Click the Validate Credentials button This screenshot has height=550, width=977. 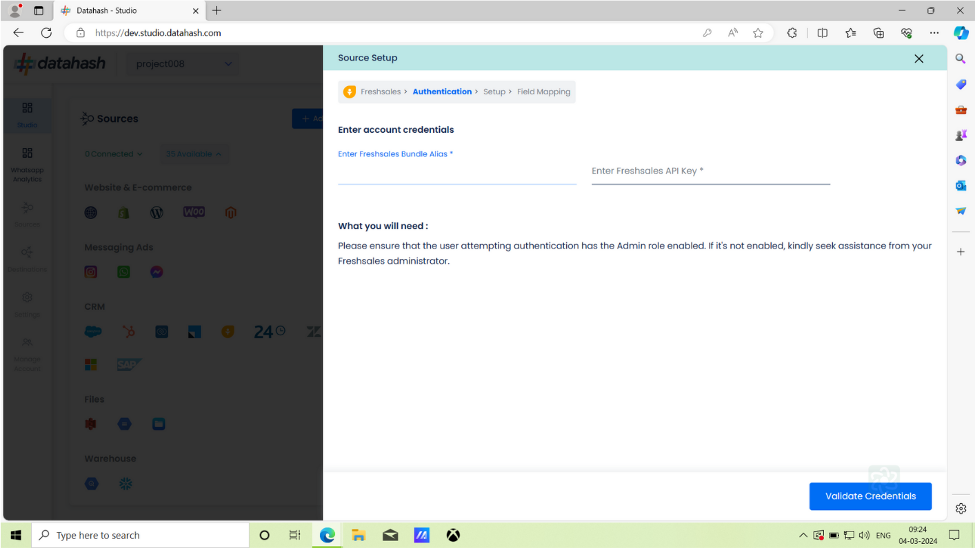click(x=870, y=496)
